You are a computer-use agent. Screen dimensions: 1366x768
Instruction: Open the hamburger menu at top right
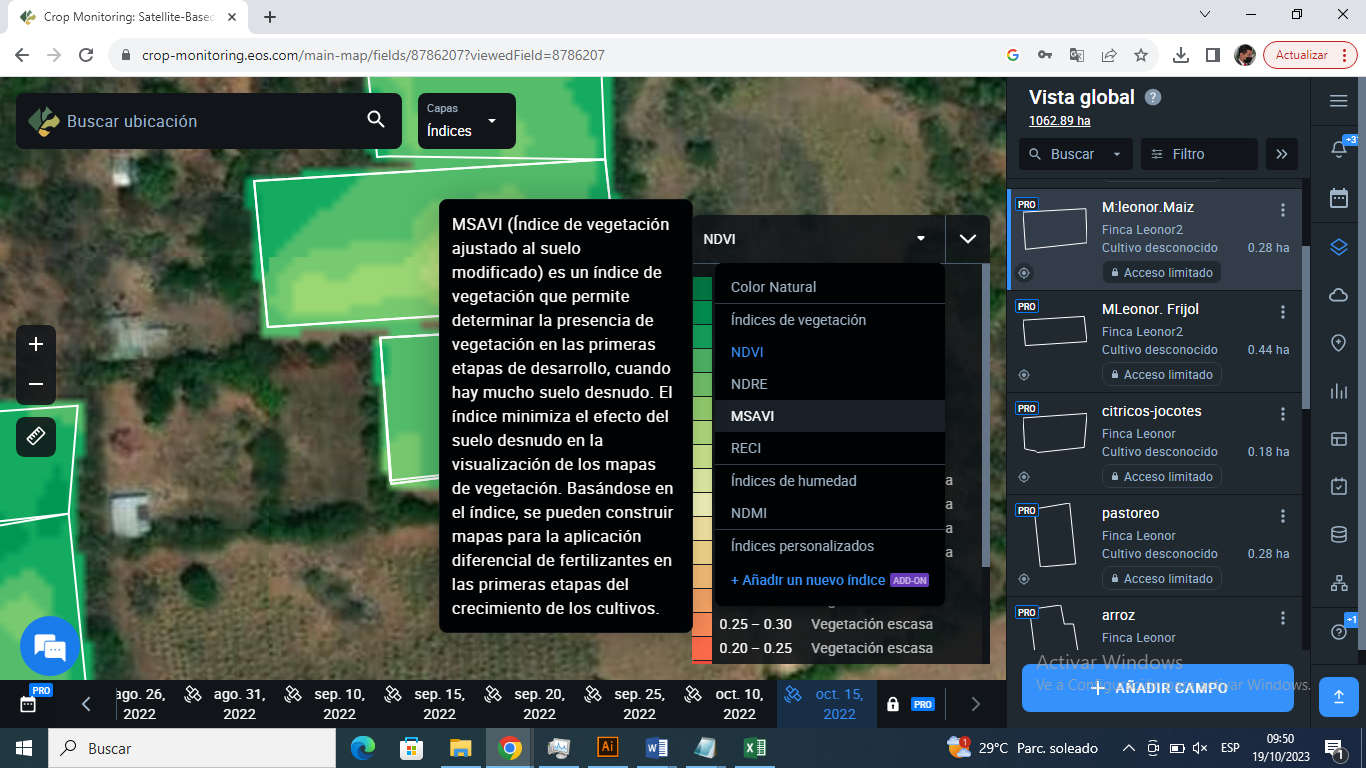(1338, 100)
